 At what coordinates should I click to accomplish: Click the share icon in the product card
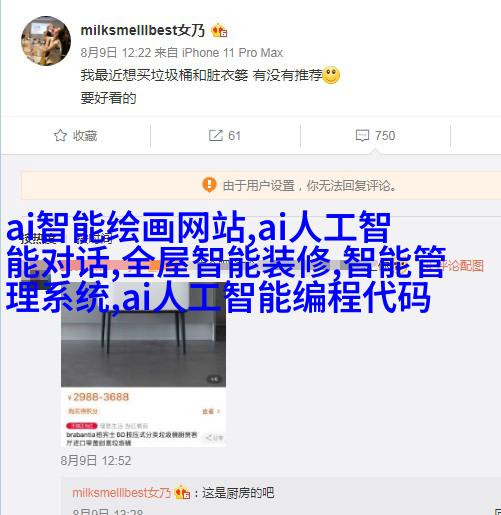214,437
